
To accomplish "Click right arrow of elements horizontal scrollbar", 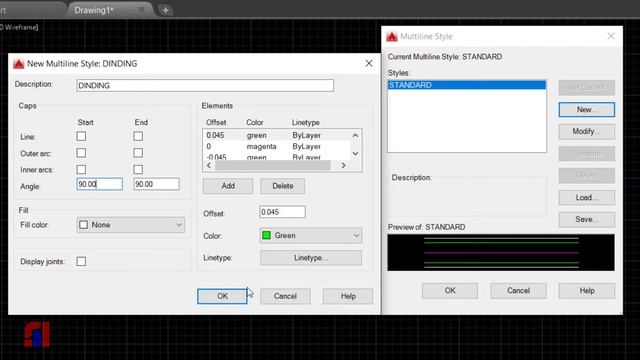I will [344, 165].
